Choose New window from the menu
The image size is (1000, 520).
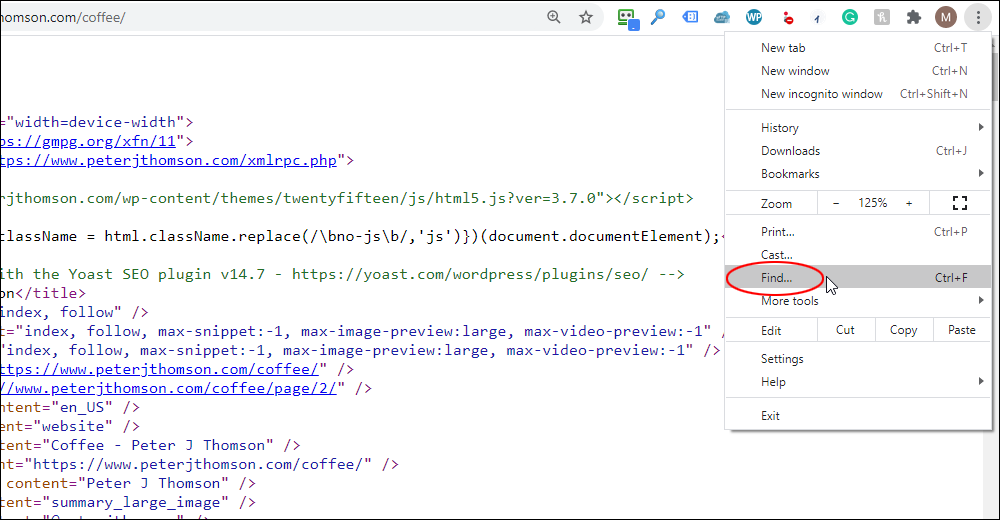tap(858, 71)
